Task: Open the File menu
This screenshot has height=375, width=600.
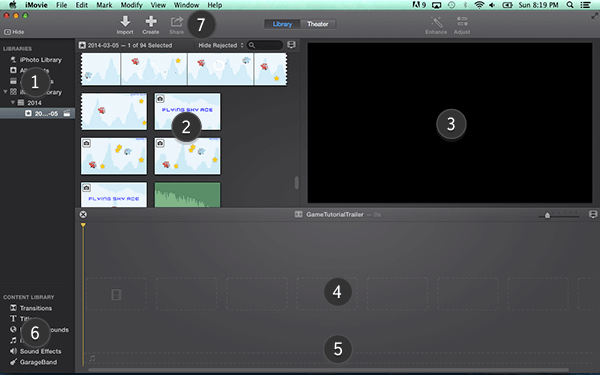Action: point(62,5)
